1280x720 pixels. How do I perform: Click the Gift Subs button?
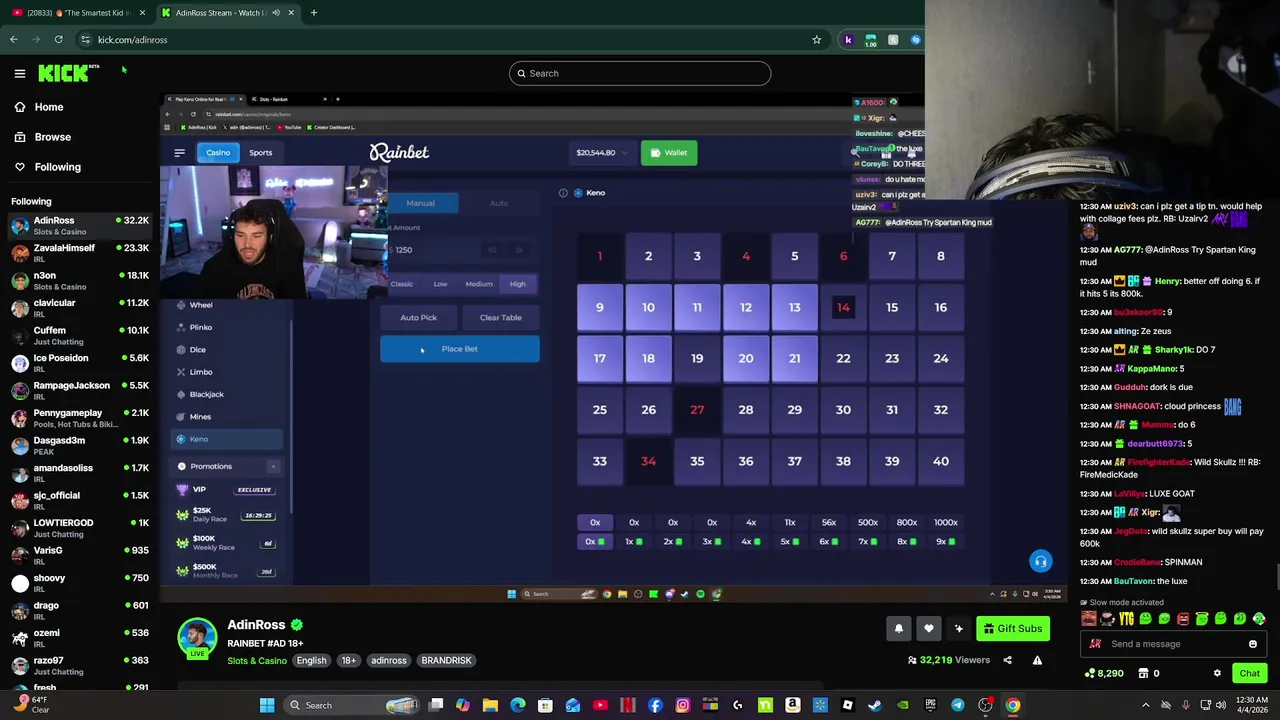click(x=1012, y=628)
